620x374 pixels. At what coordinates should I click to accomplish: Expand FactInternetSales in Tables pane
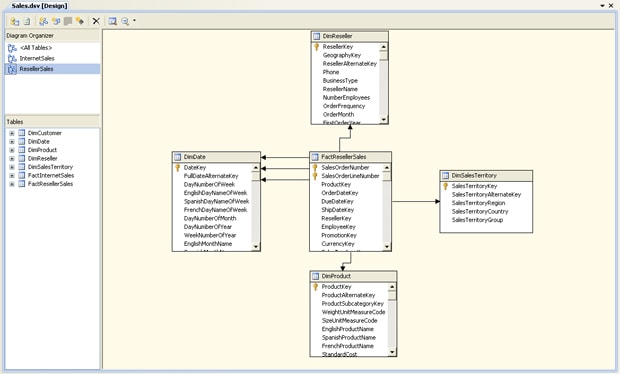12,176
